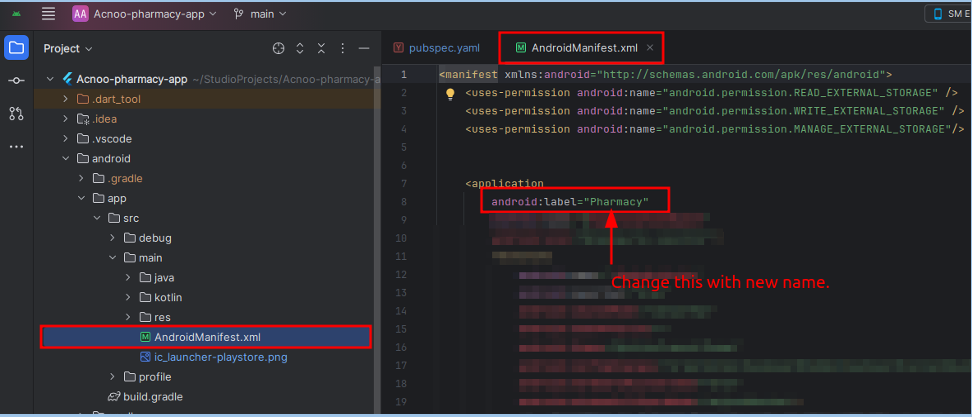Click Select Opened File crosshair icon
The image size is (972, 417).
pos(279,48)
